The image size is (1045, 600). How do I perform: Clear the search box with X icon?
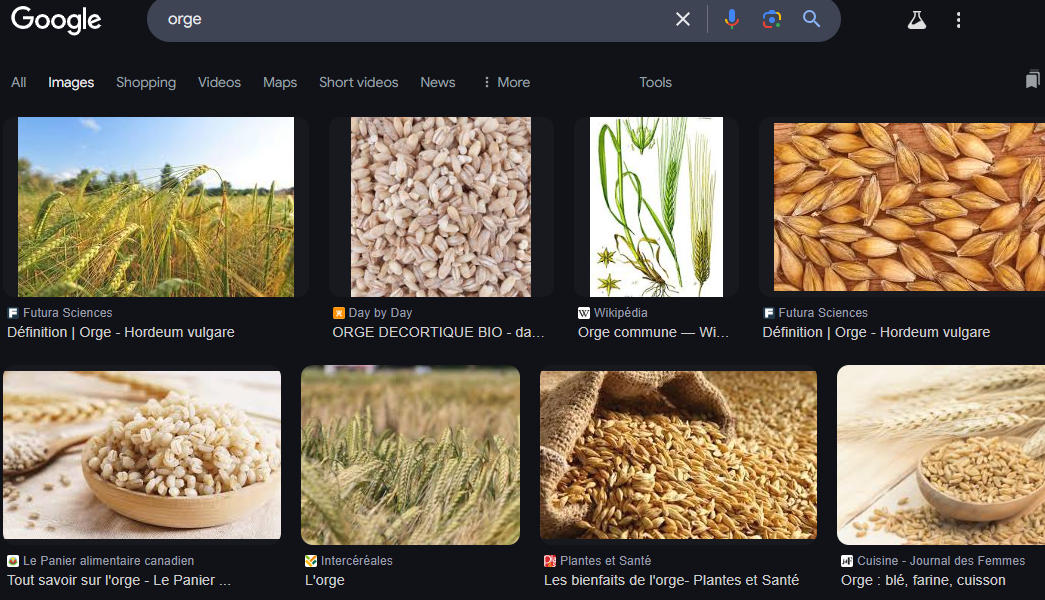coord(683,19)
